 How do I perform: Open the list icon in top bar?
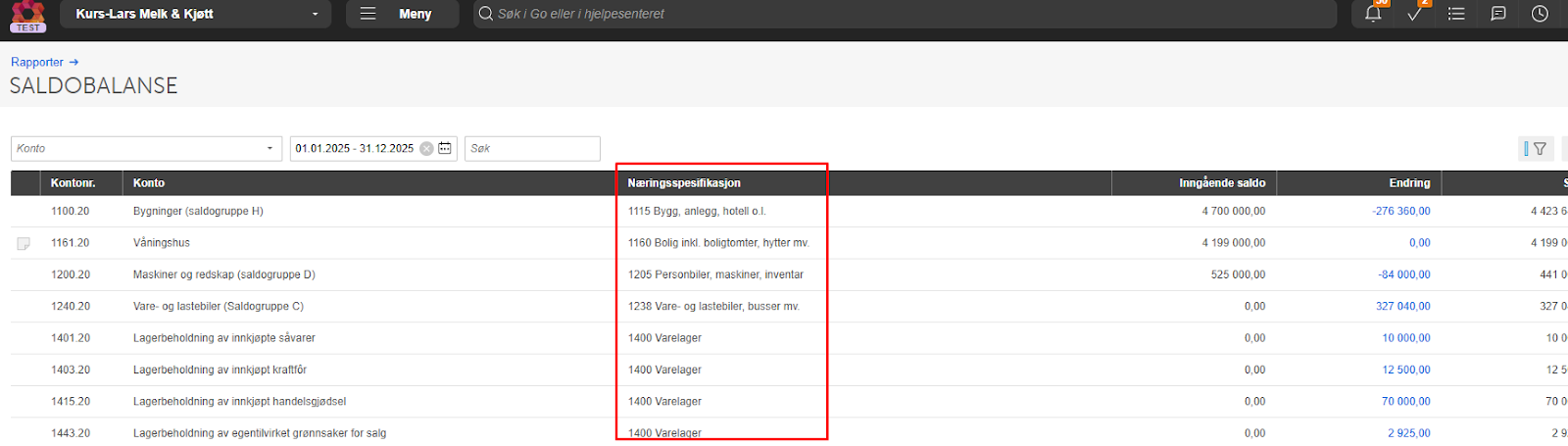pos(1456,14)
